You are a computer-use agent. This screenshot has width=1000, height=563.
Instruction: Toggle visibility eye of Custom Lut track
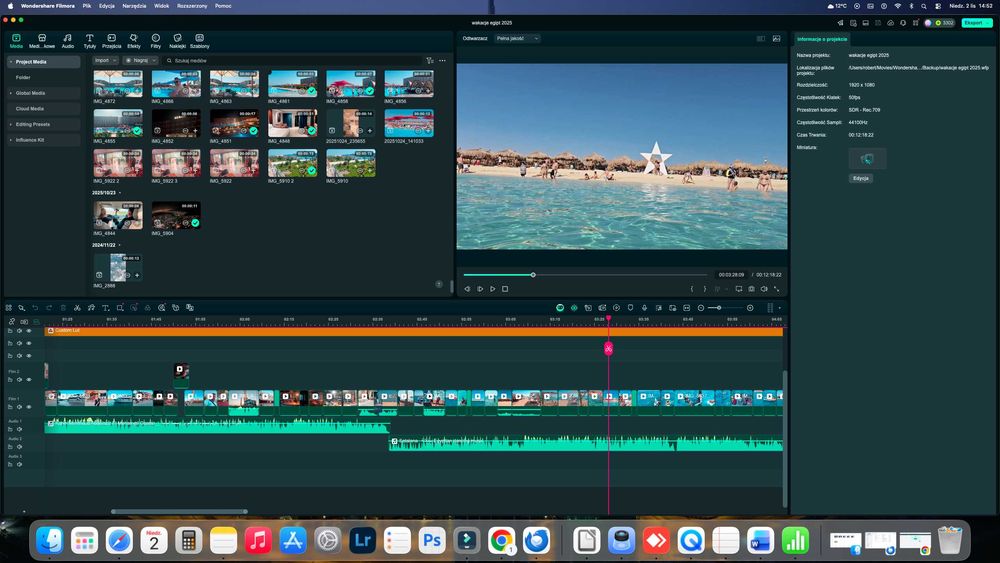point(29,331)
